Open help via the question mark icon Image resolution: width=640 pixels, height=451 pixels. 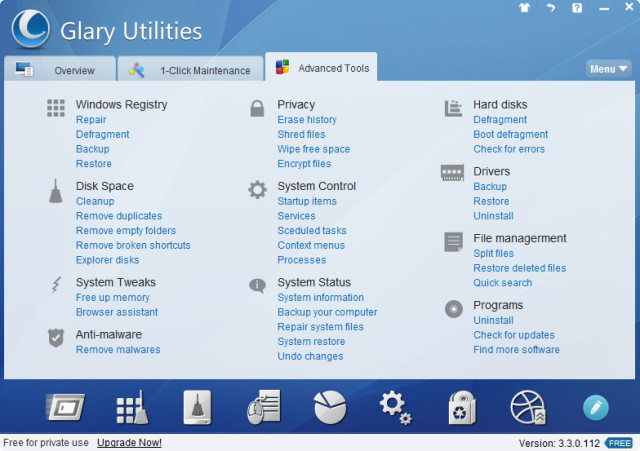pos(577,8)
